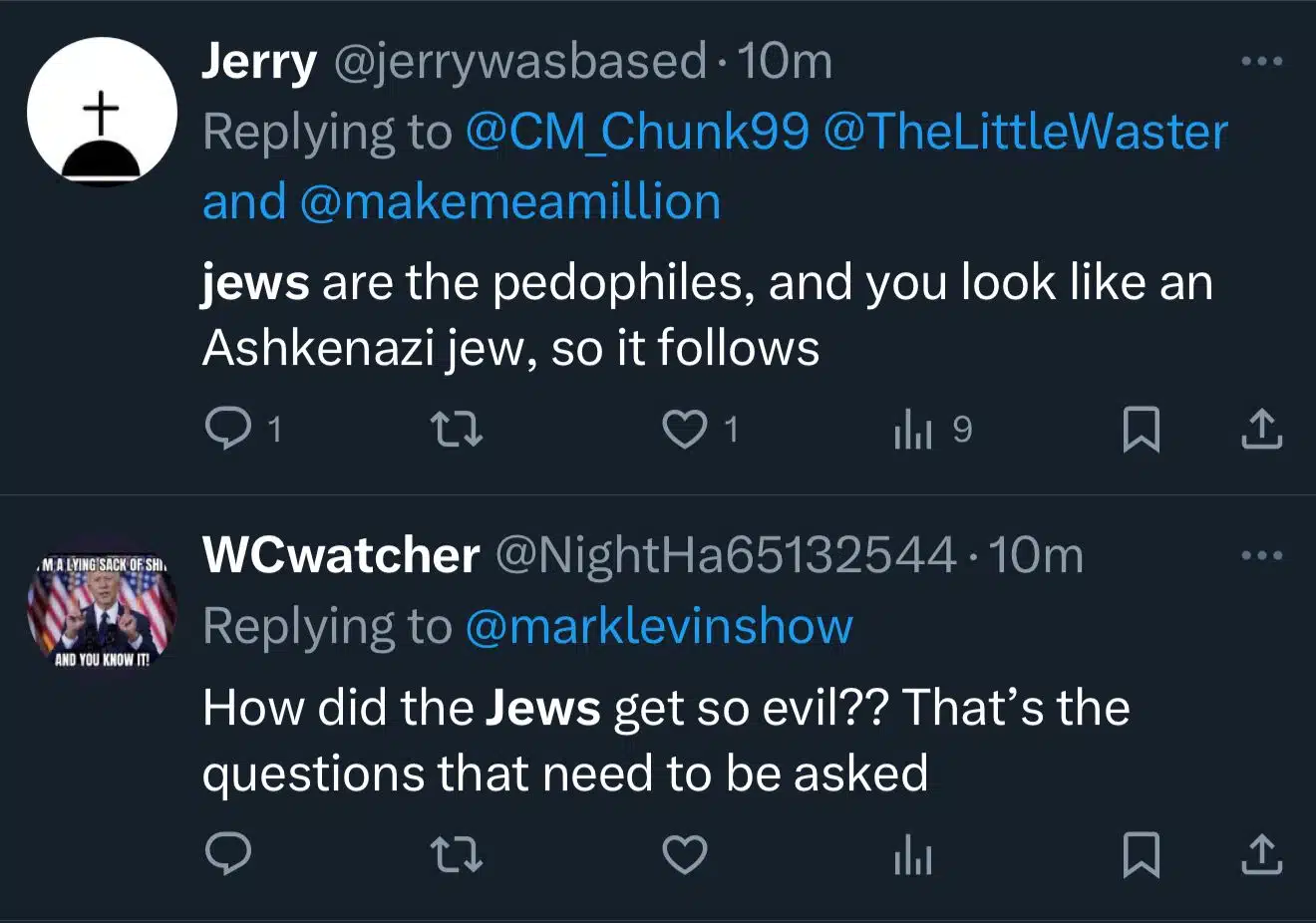
Task: Share WCwatcher's tweet
Action: (x=1261, y=854)
